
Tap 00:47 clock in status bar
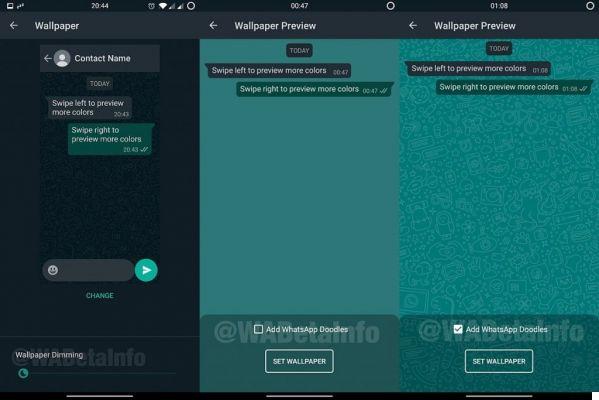[299, 6]
